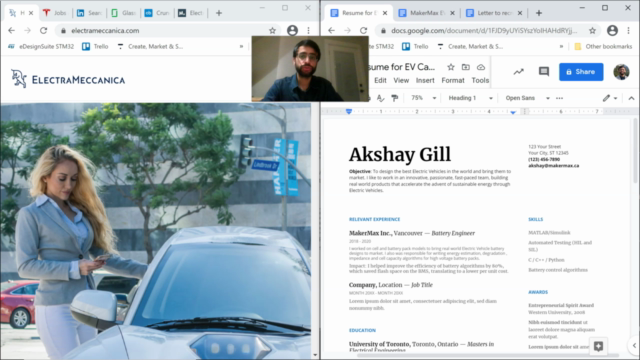Open the Heading 1 style dropdown
This screenshot has width=640, height=360.
click(x=470, y=98)
